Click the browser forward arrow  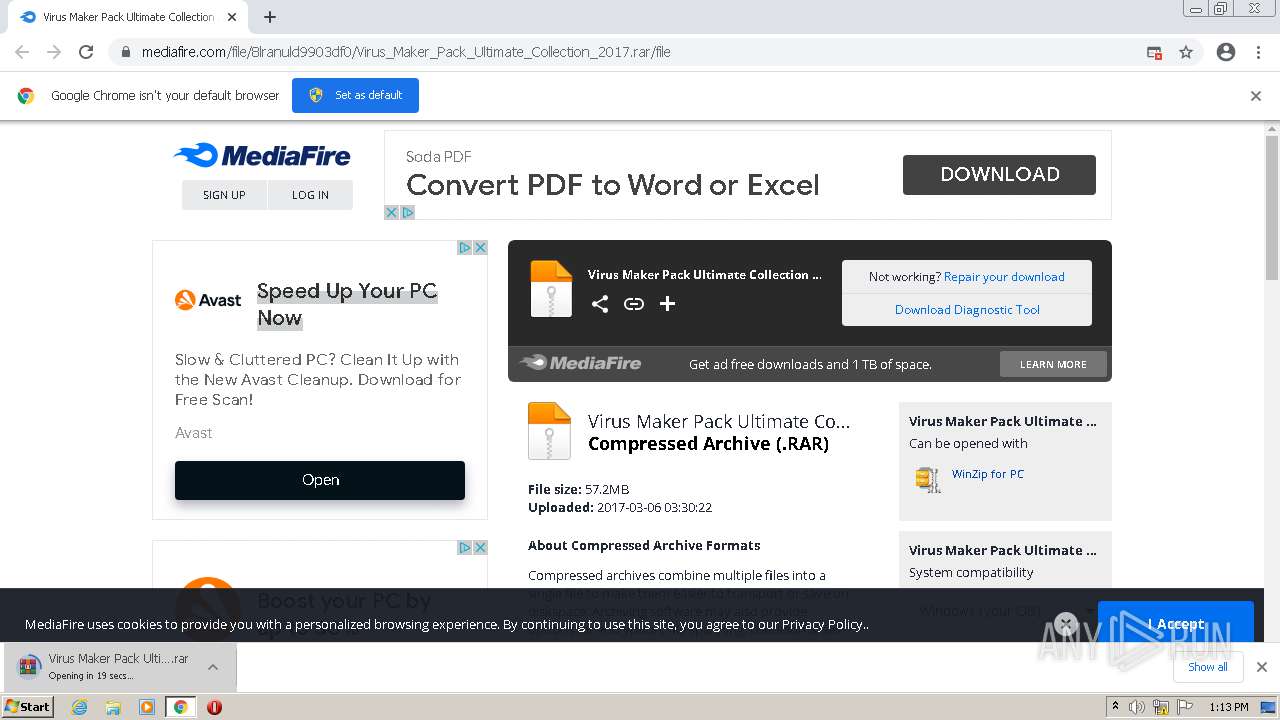(54, 52)
